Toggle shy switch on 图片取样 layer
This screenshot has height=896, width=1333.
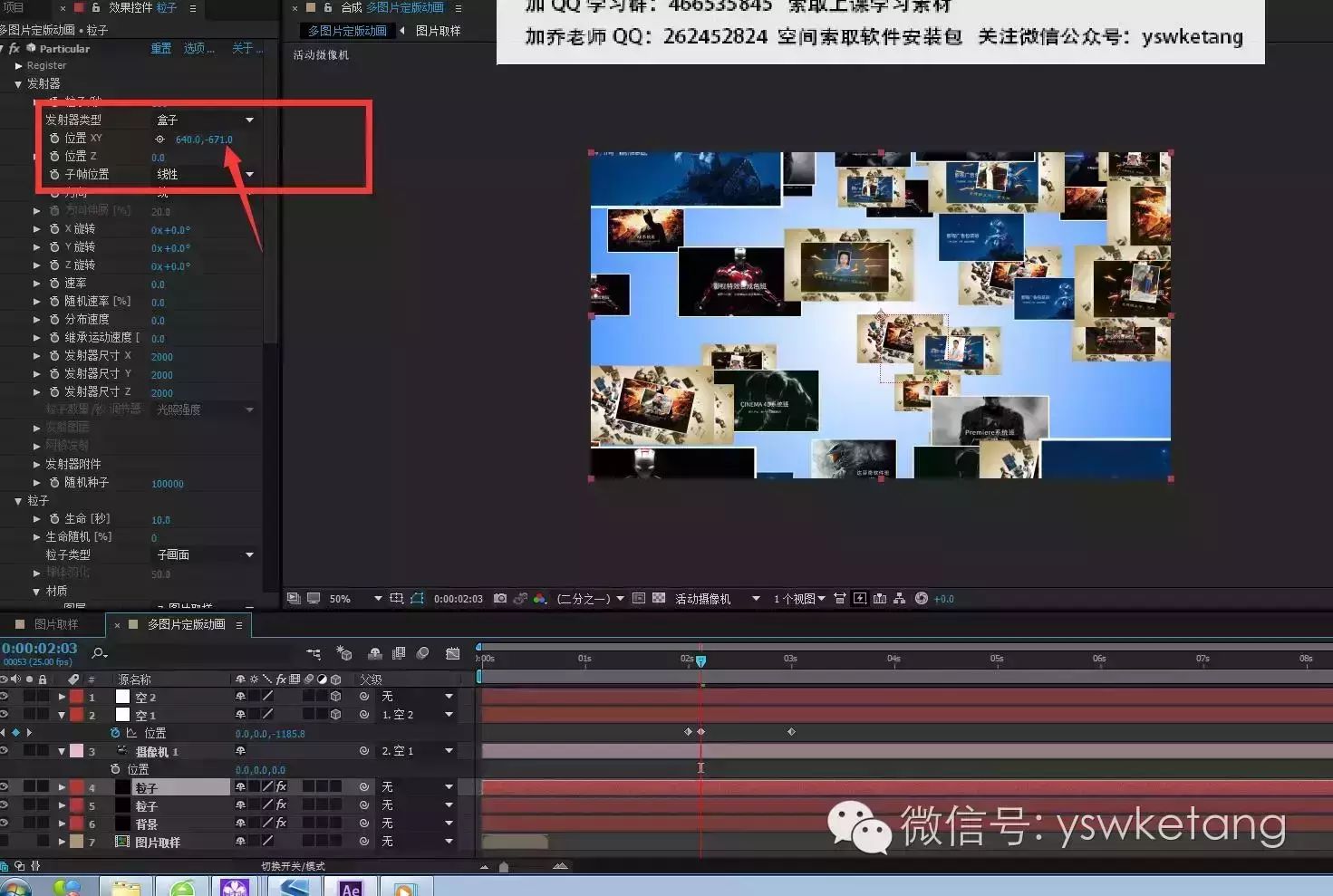[240, 842]
